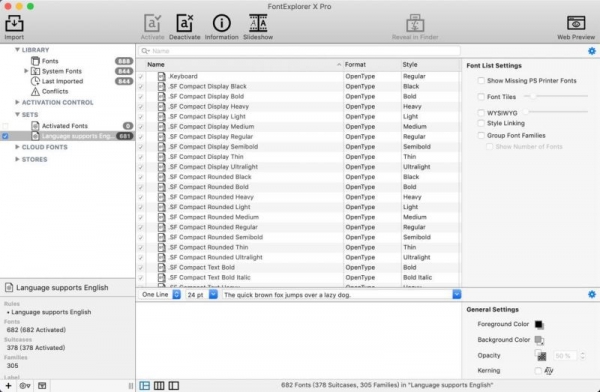
Task: Open the preview sample text dropdown arrow
Action: point(457,294)
